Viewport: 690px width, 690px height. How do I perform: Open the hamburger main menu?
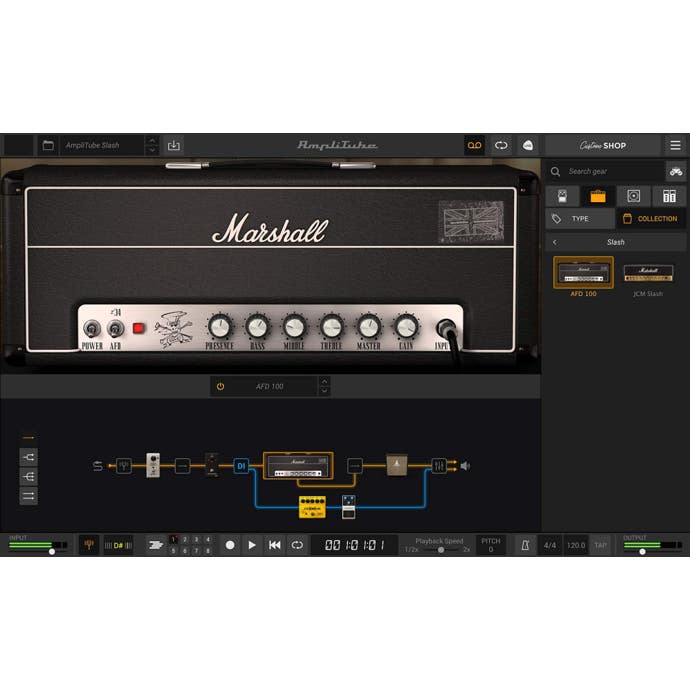coord(675,145)
